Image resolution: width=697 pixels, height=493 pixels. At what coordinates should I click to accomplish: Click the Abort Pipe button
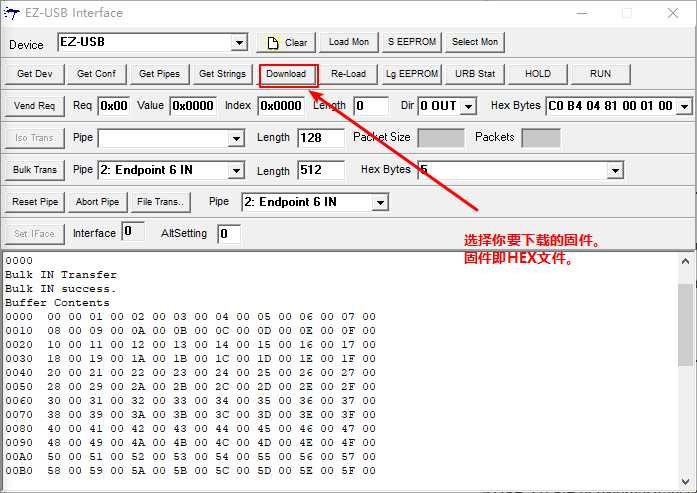97,202
